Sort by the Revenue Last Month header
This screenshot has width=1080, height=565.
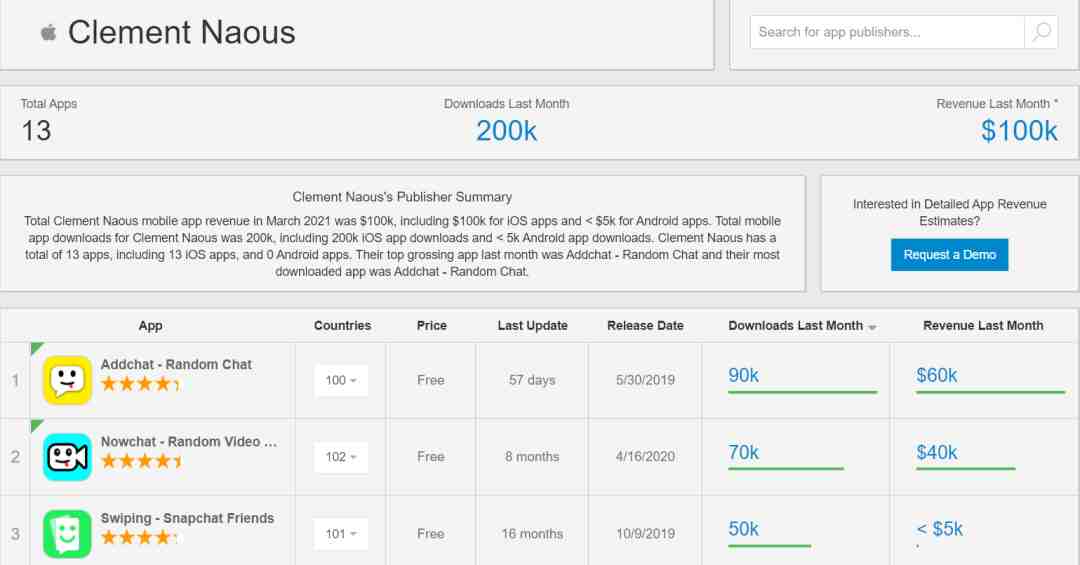click(983, 326)
